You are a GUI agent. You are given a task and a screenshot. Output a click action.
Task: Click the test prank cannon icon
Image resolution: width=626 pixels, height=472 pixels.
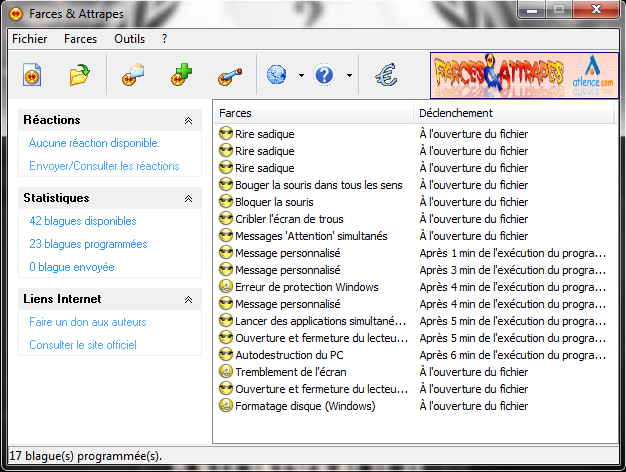230,76
